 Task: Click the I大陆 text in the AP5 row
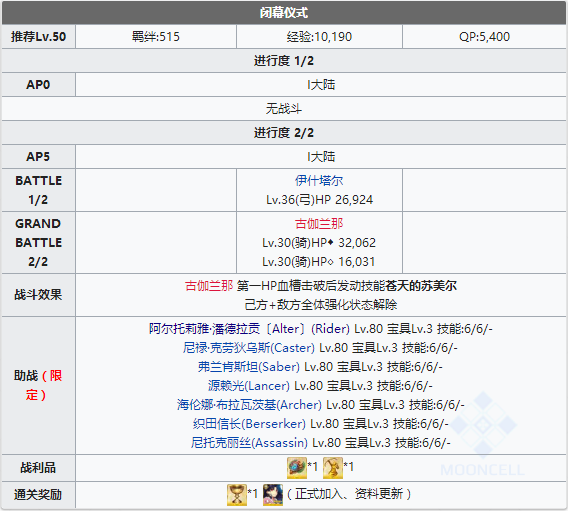[321, 156]
